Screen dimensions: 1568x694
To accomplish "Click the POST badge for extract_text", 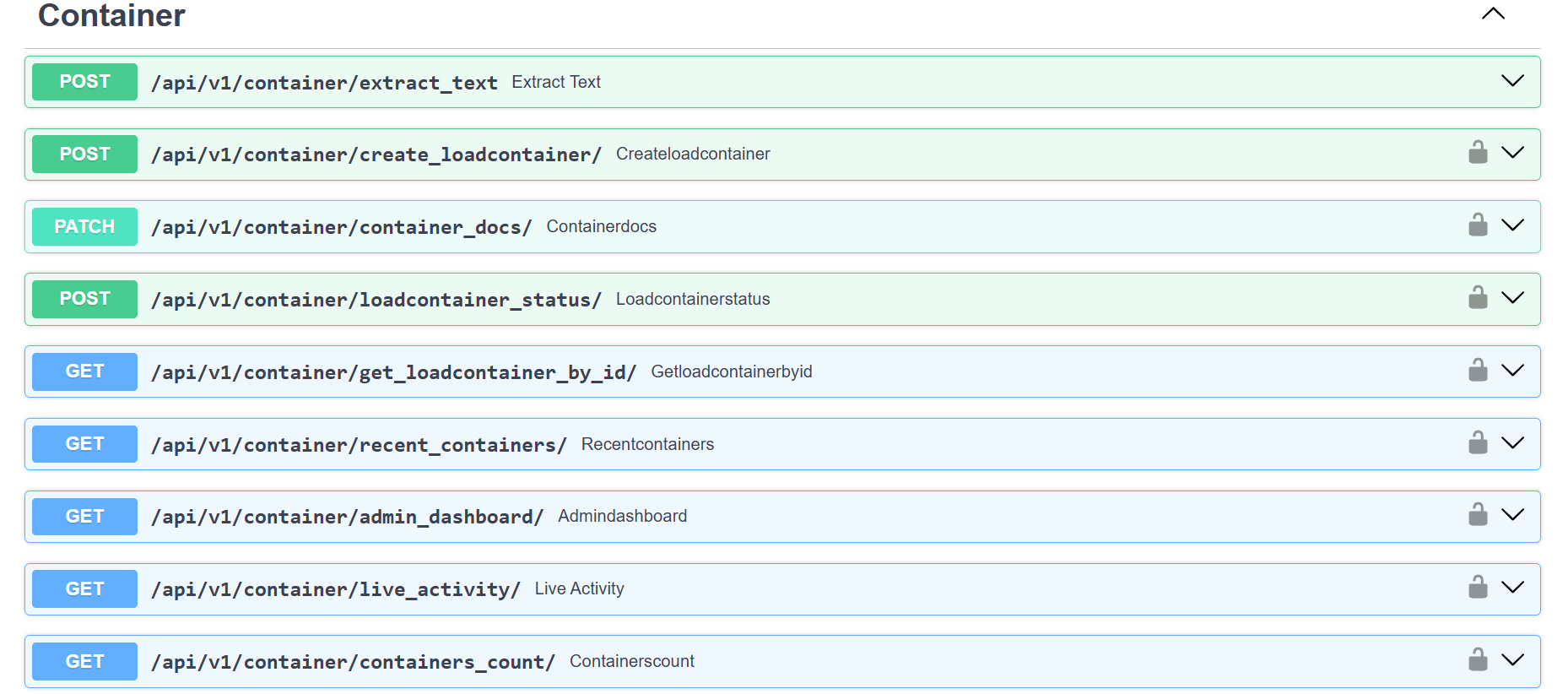I will click(84, 82).
